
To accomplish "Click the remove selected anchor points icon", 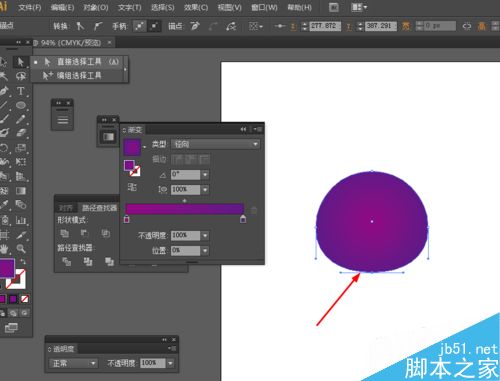I will pos(195,26).
